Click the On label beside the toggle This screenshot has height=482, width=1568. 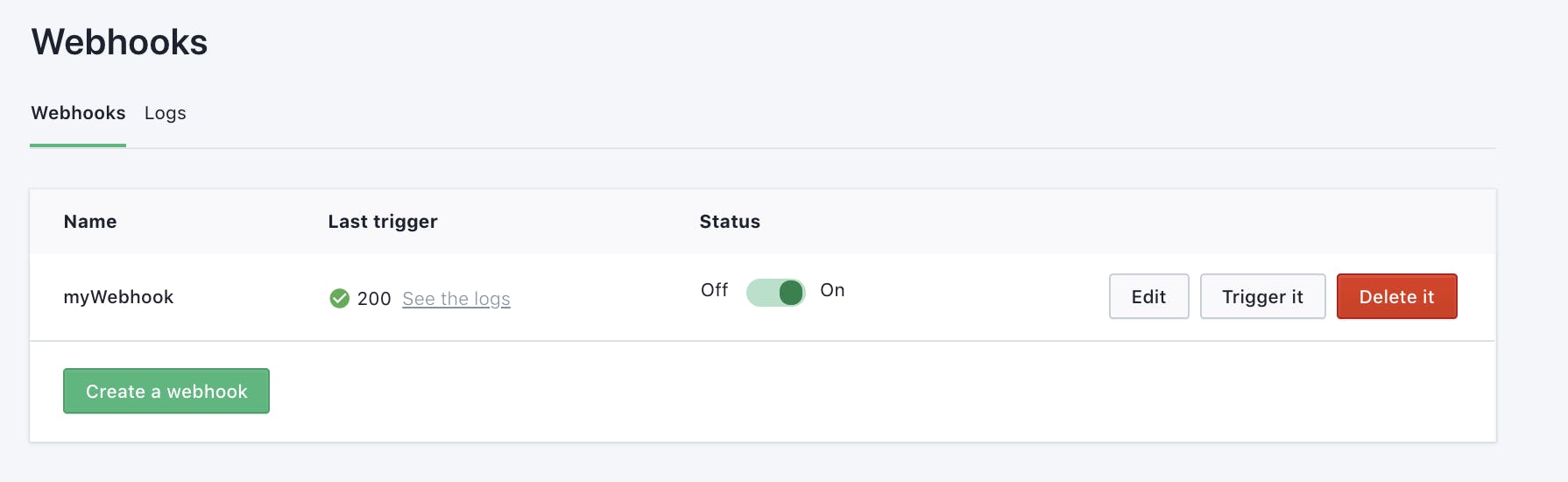pyautogui.click(x=832, y=290)
